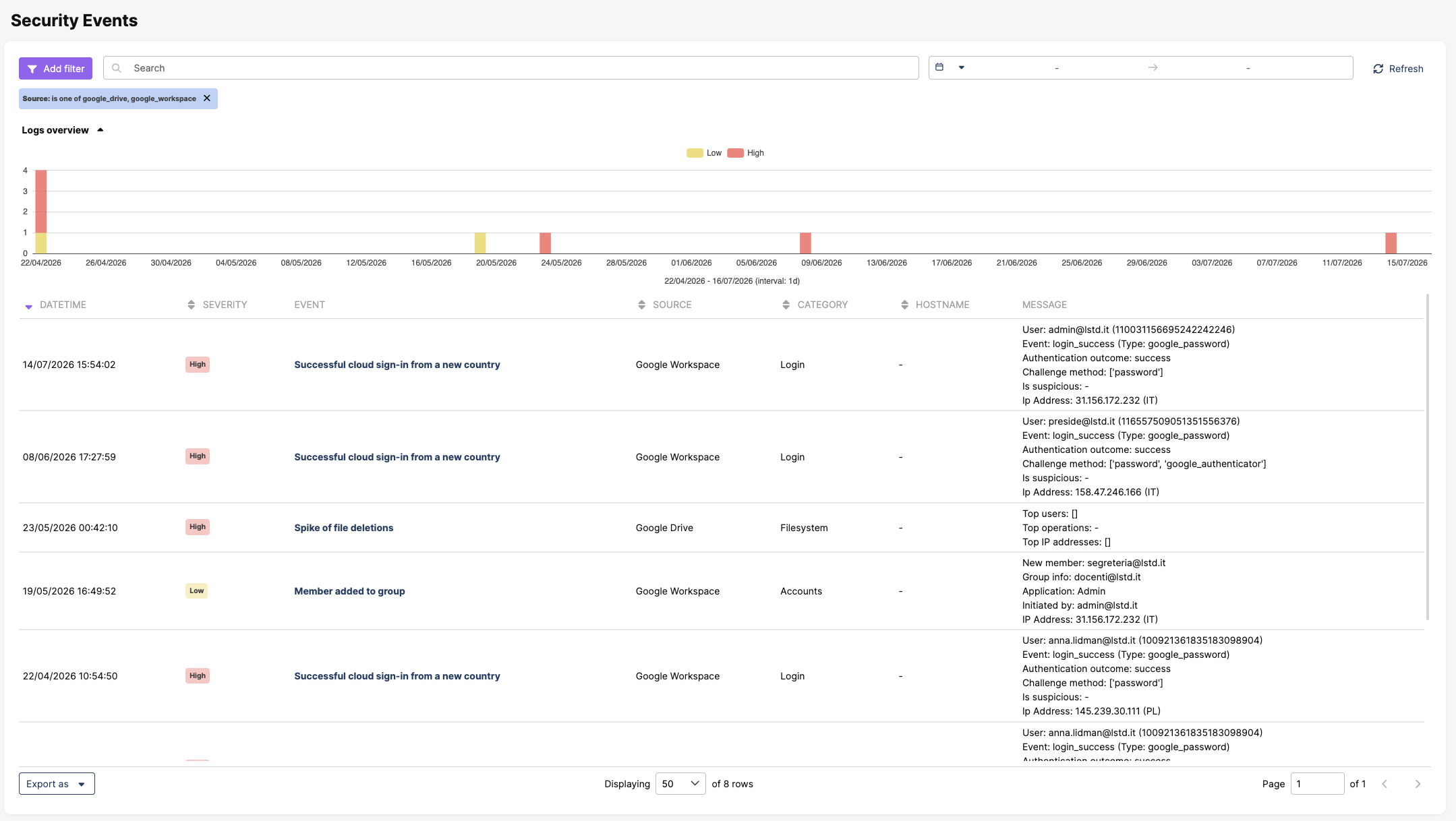
Task: Change rows displayed from 50 dropdown
Action: click(680, 784)
